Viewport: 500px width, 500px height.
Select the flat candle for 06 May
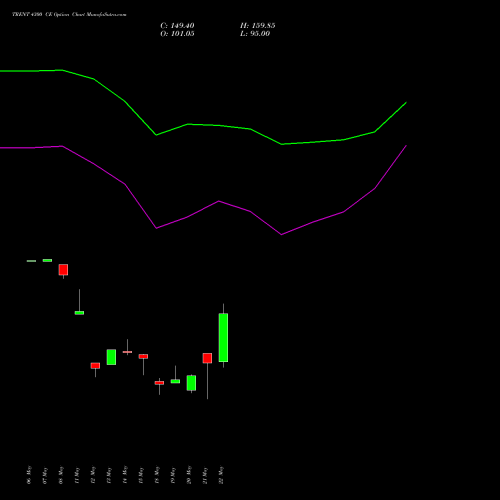31,261
